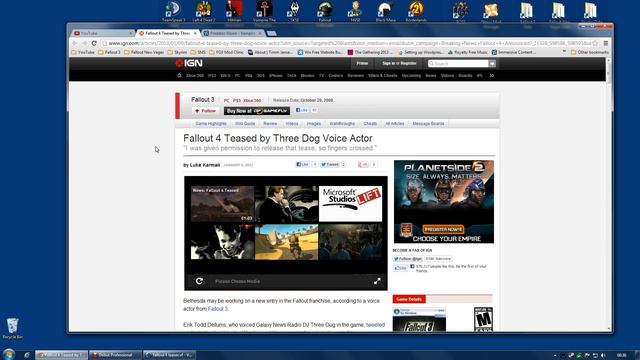Click the Register Now button in Planetside ad
Screen dimensions: 640x360
(x=443, y=229)
